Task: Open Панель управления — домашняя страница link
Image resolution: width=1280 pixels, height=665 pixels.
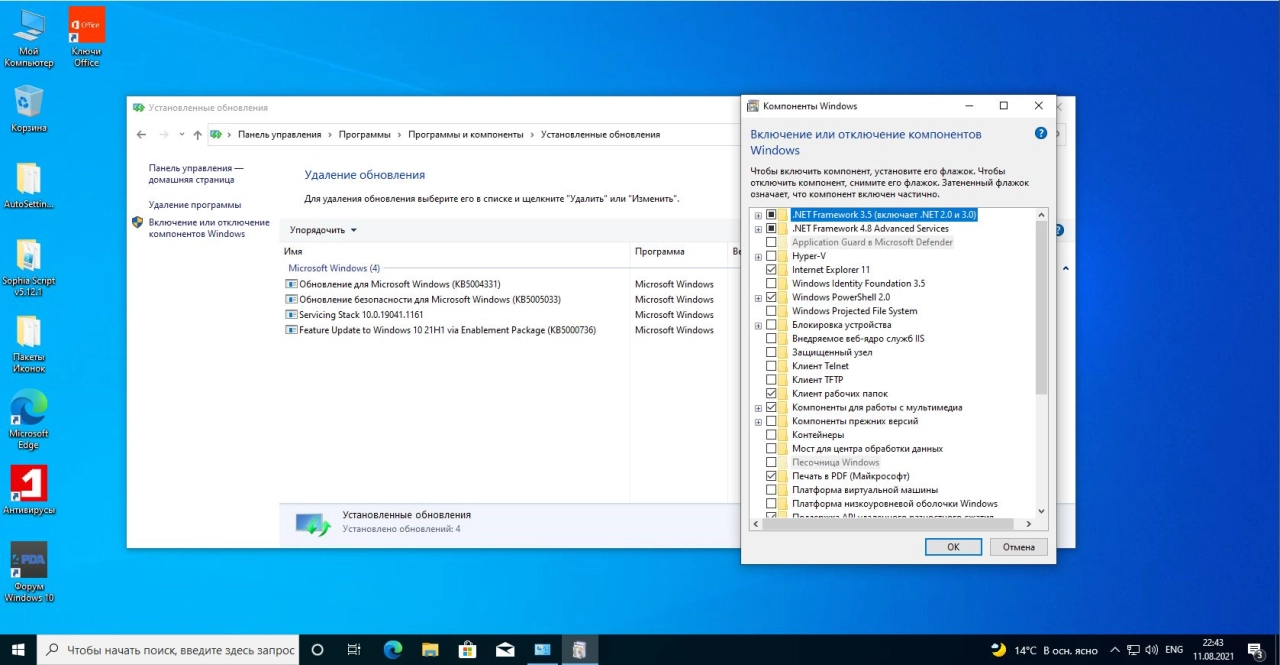Action: coord(196,174)
